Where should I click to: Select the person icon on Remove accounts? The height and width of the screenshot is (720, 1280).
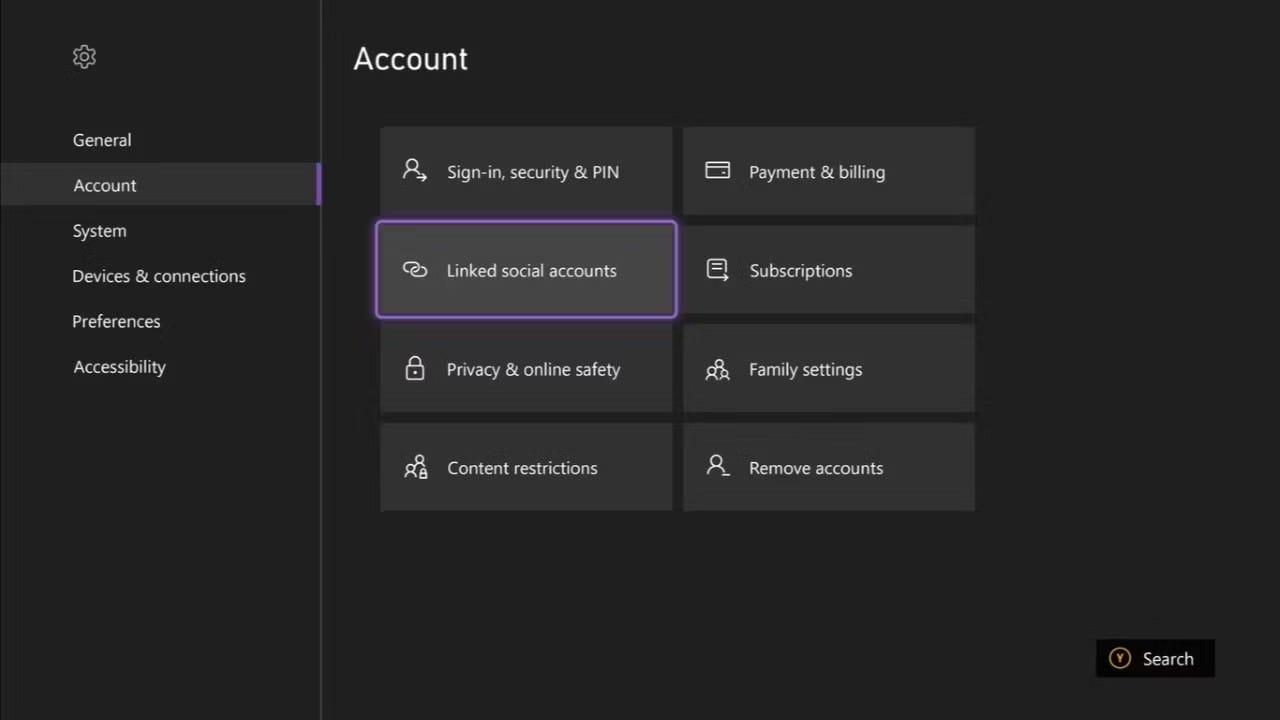tap(717, 467)
